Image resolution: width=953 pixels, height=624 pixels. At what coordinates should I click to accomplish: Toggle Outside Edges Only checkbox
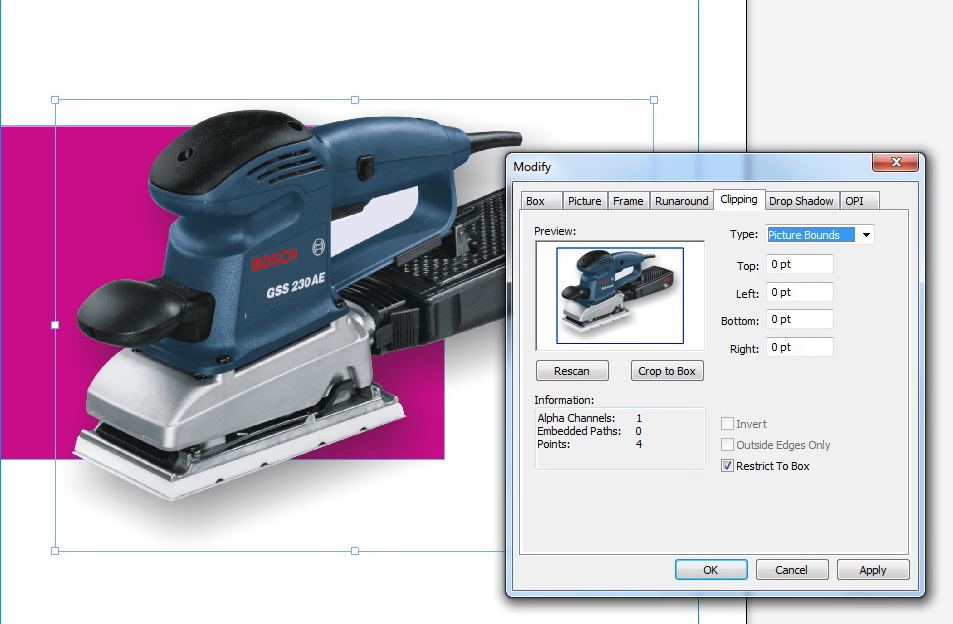[727, 445]
